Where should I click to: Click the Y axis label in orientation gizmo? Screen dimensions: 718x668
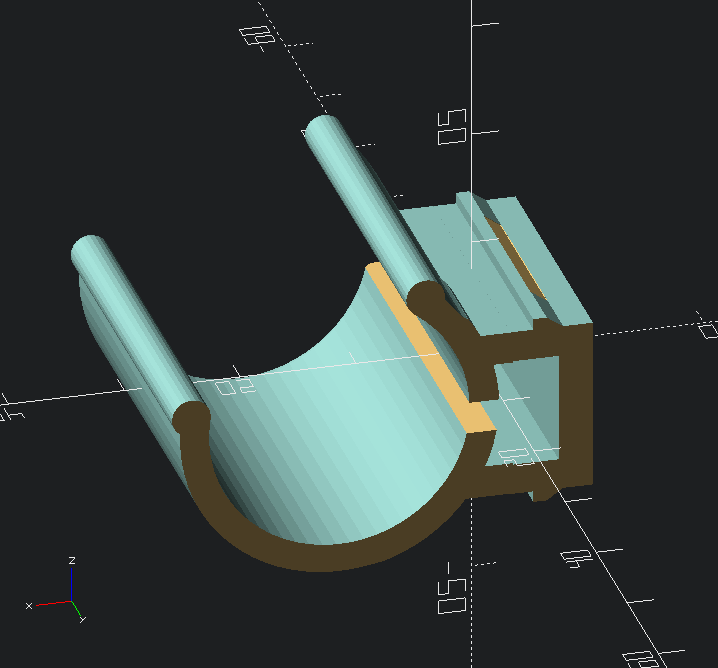click(x=82, y=620)
